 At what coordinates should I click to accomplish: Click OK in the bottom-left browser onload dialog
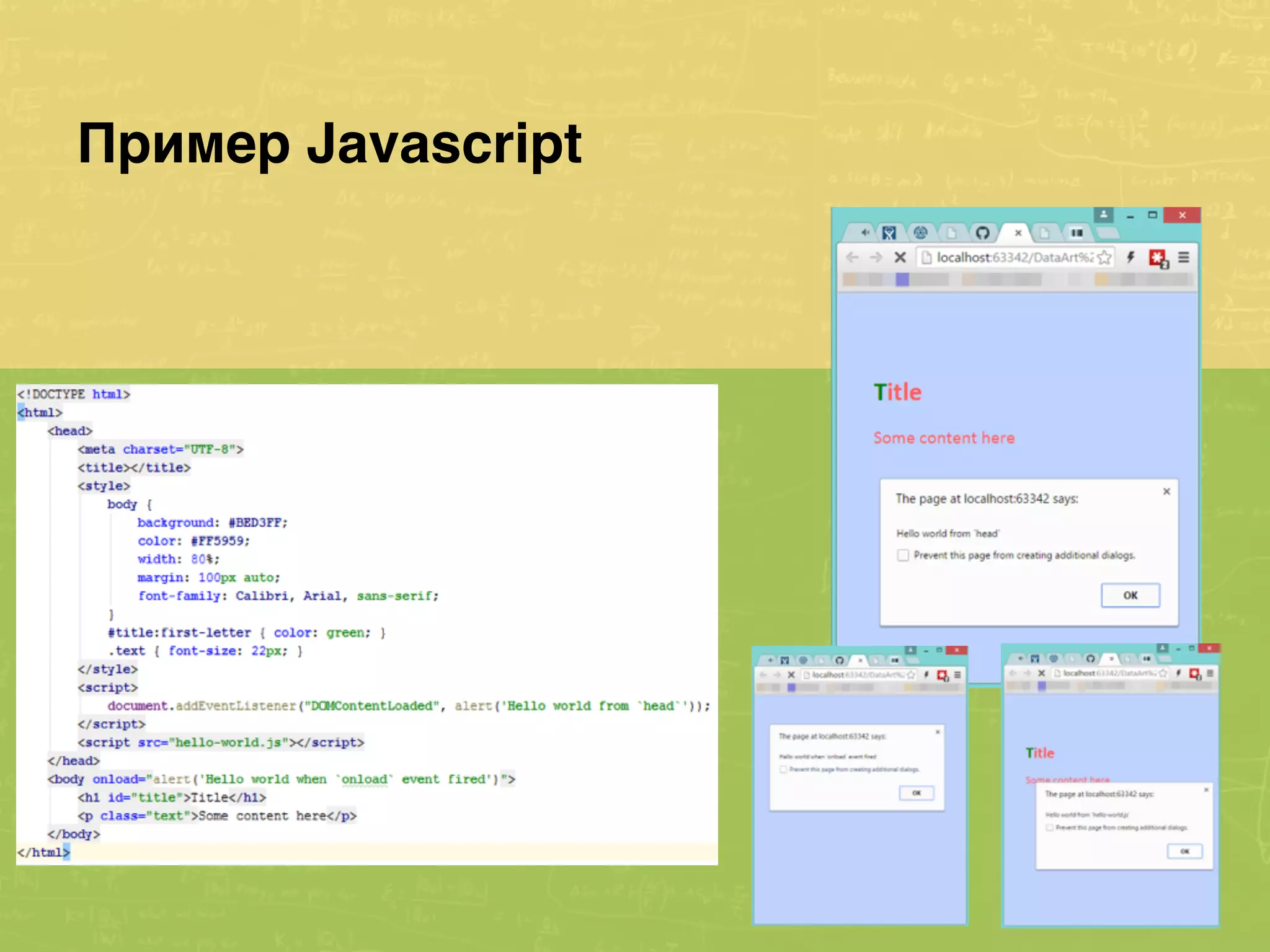(917, 793)
